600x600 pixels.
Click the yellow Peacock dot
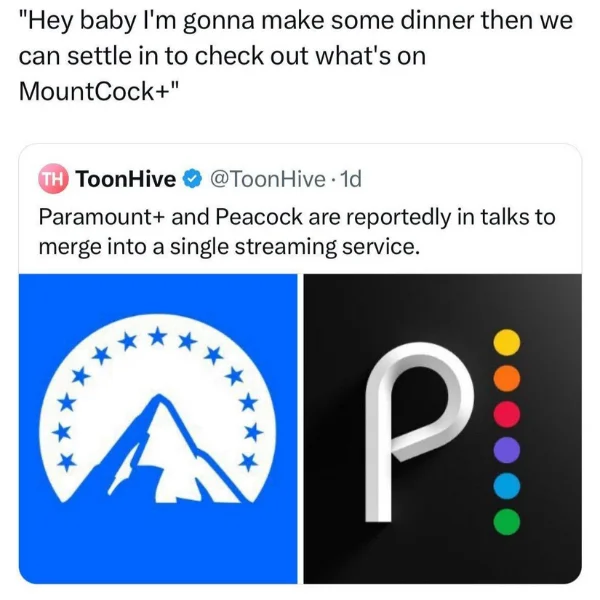coord(508,342)
